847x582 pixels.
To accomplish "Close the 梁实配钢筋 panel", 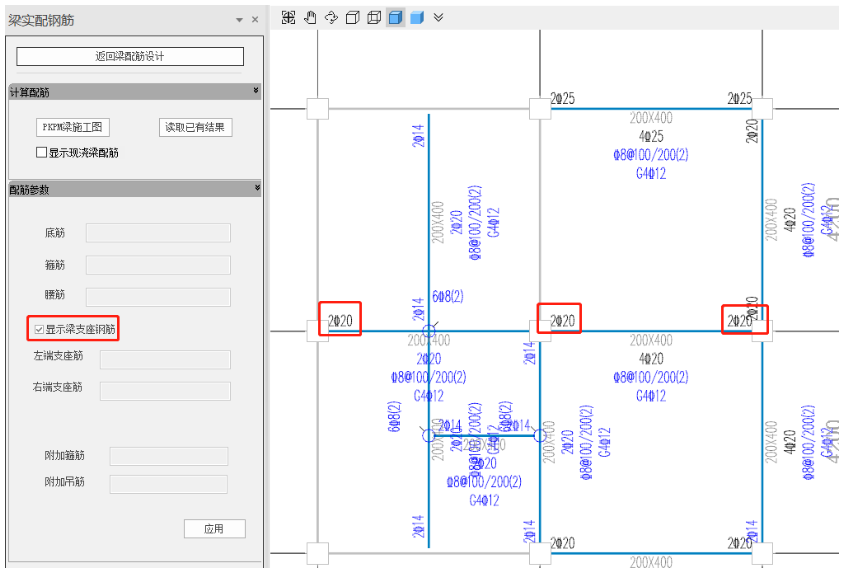I will (x=255, y=20).
